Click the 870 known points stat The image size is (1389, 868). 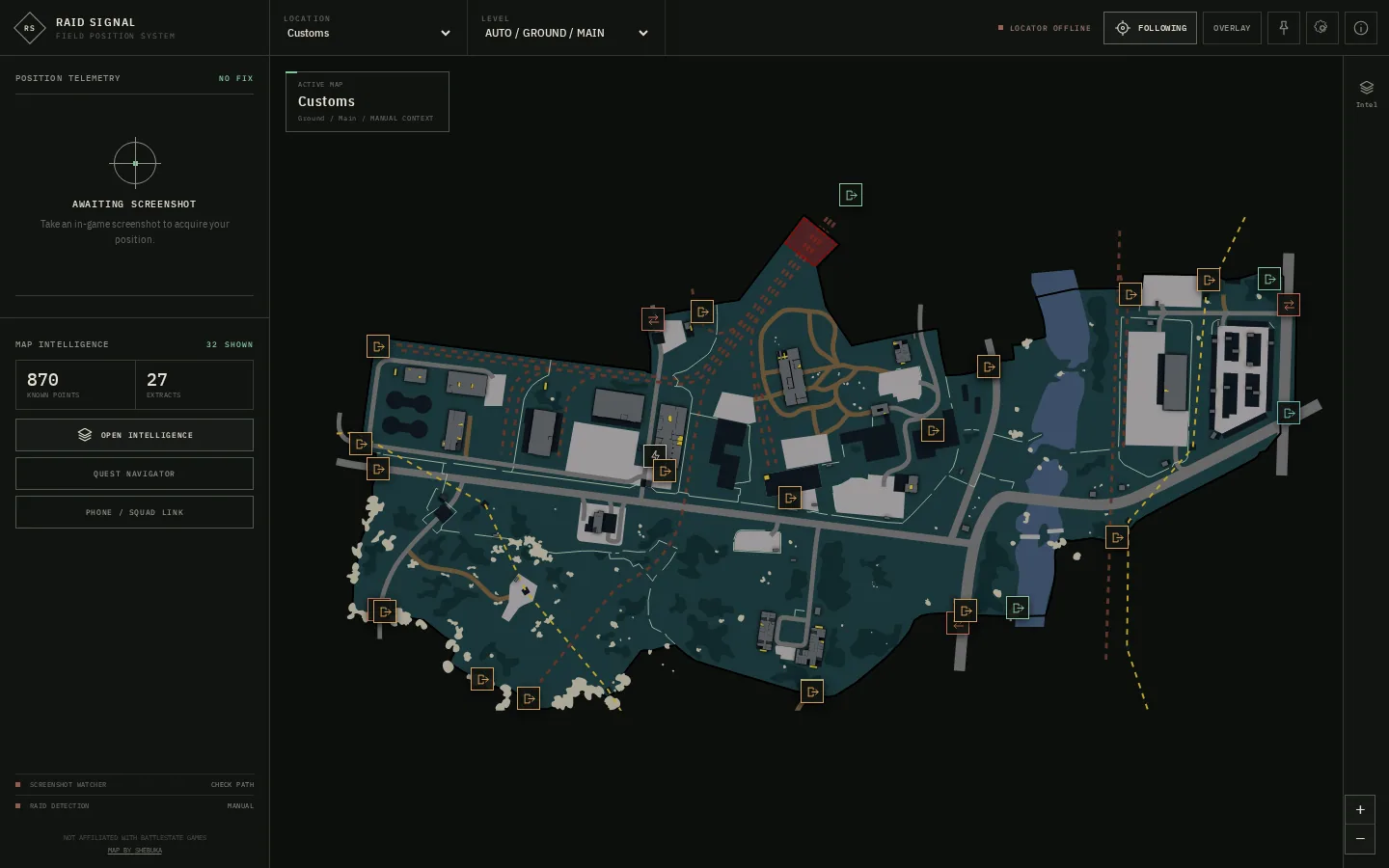click(75, 385)
